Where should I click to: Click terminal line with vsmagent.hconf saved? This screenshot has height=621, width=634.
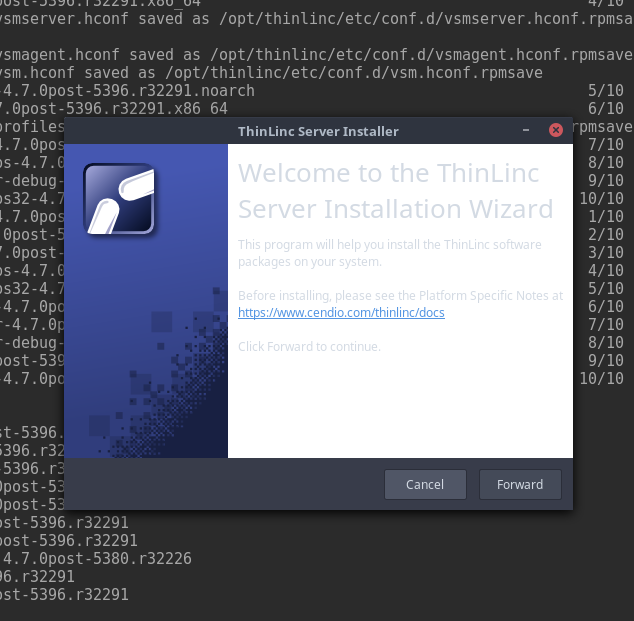coord(317,55)
